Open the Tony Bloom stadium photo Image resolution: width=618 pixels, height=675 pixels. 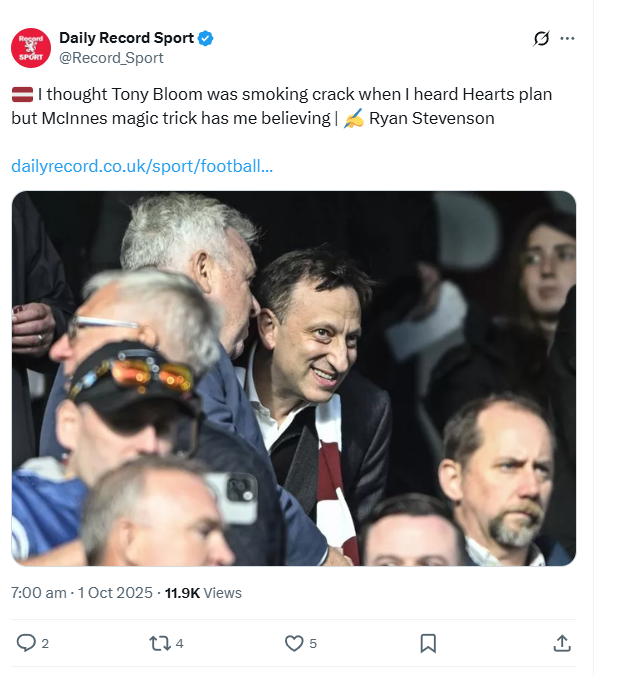[x=294, y=378]
